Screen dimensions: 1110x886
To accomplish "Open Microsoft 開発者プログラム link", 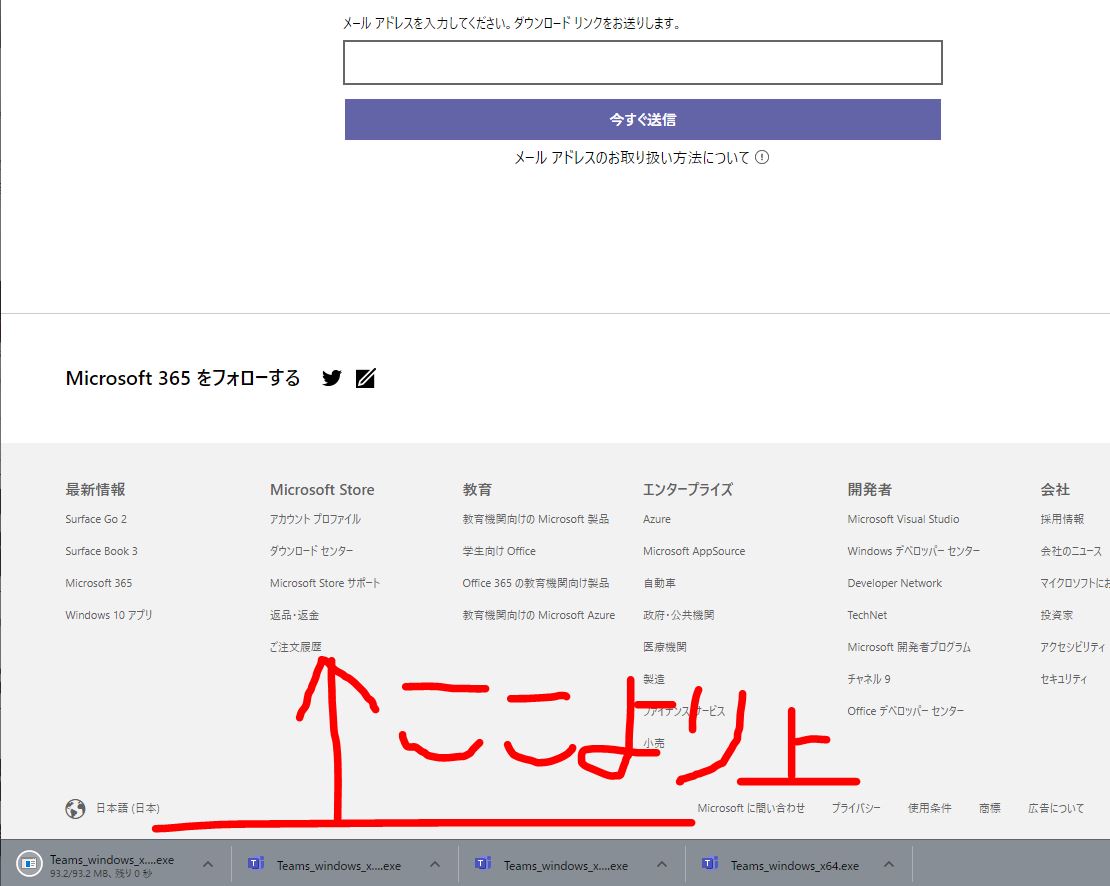I will pyautogui.click(x=909, y=647).
